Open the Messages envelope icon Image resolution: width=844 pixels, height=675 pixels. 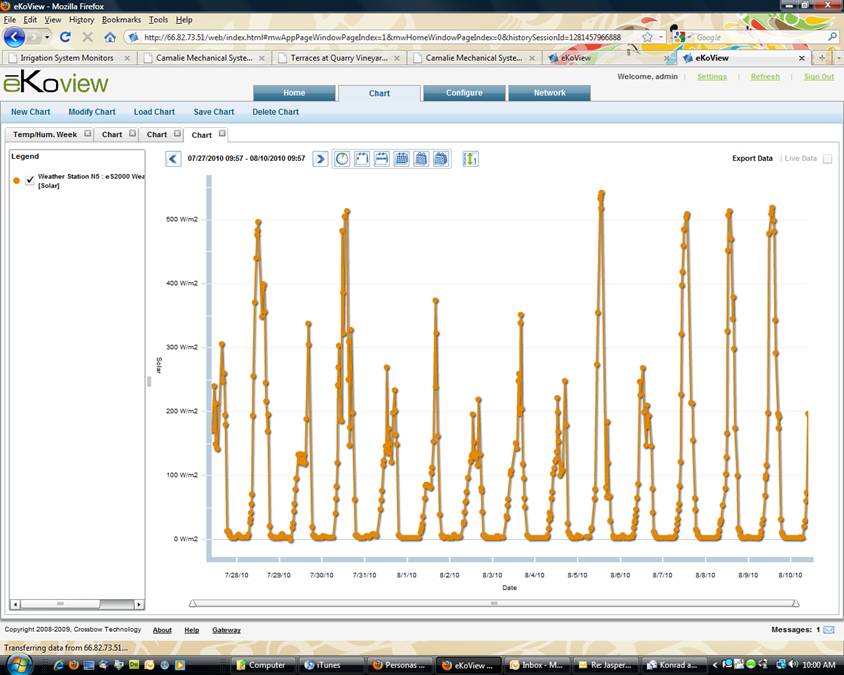[829, 630]
